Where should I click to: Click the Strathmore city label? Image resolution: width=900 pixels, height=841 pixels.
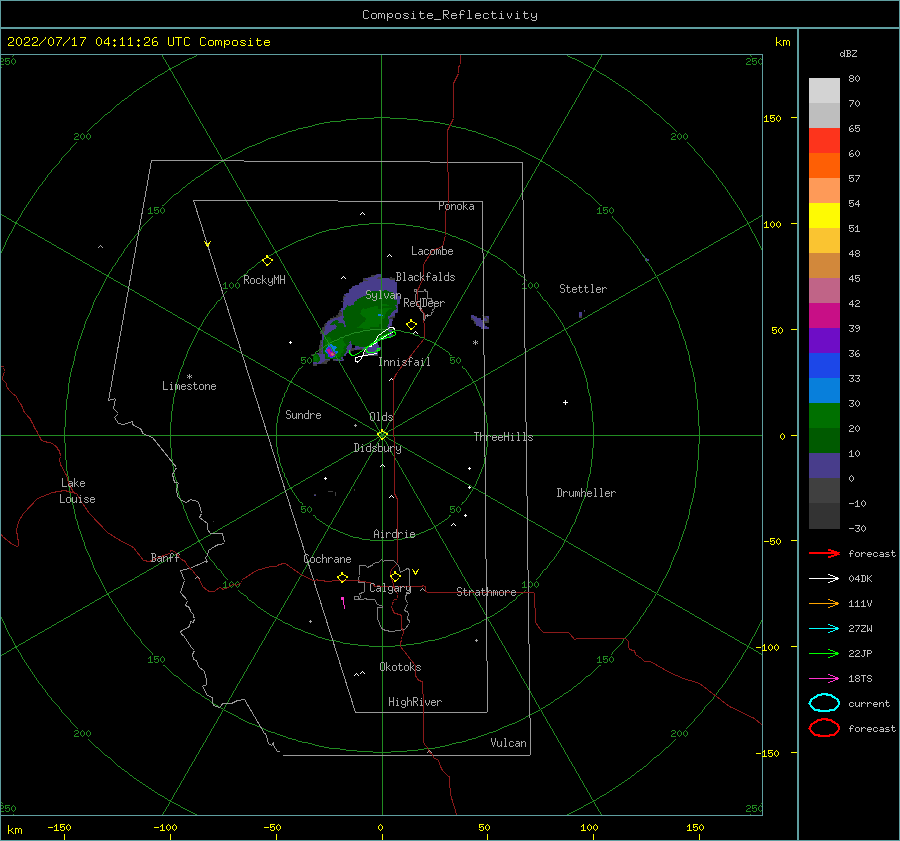point(486,592)
